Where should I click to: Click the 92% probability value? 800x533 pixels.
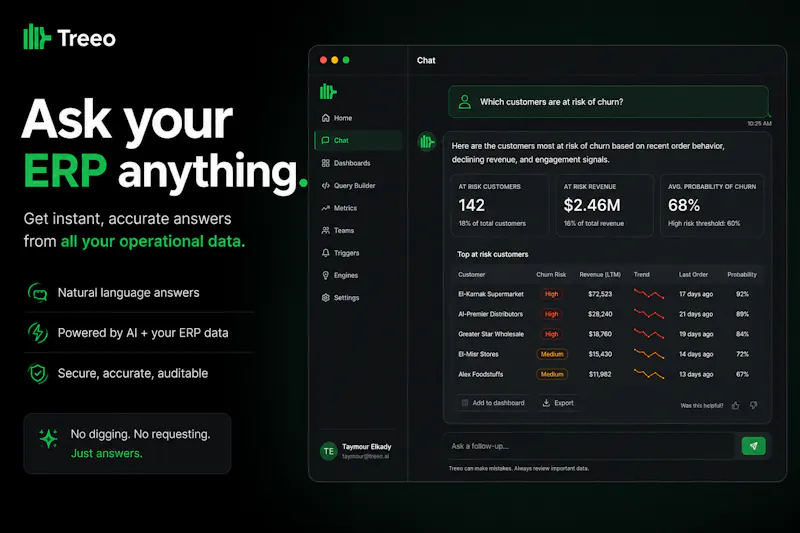pos(742,294)
